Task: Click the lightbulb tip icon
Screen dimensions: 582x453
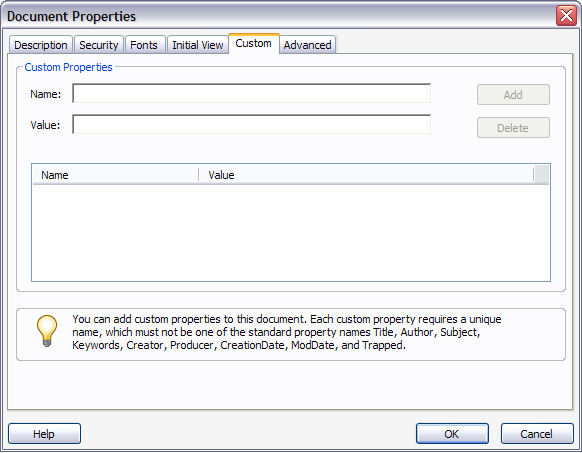Action: pos(47,331)
